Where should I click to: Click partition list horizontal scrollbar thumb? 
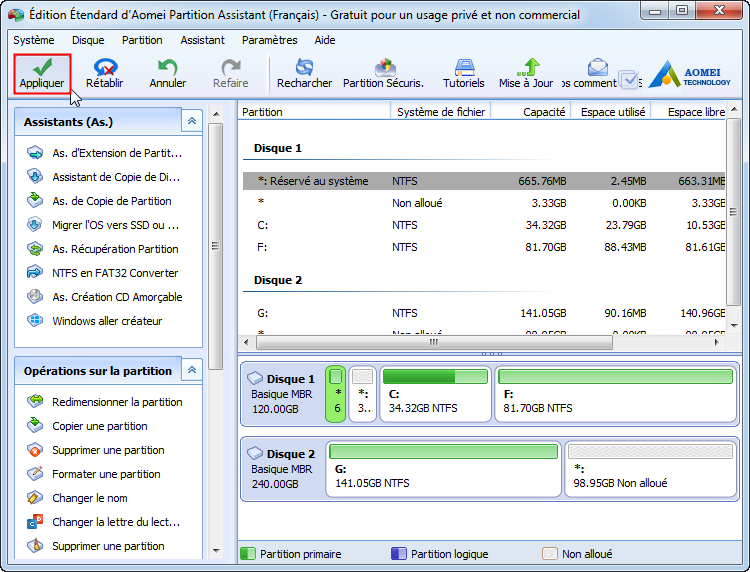coord(434,342)
